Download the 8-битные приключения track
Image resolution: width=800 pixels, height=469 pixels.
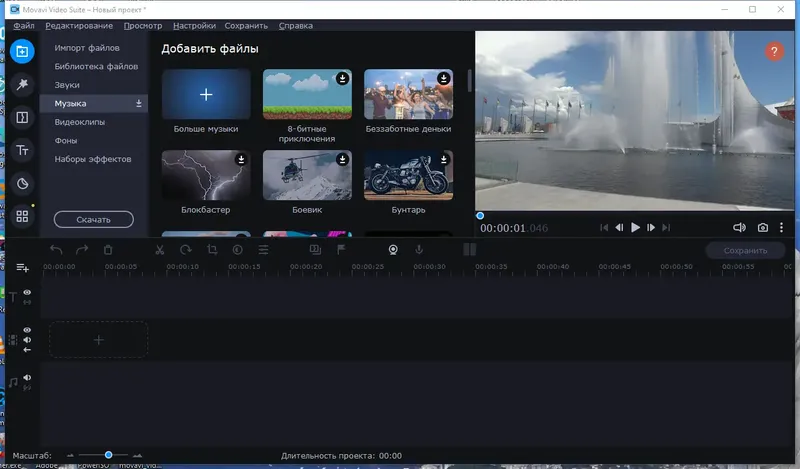click(x=342, y=79)
